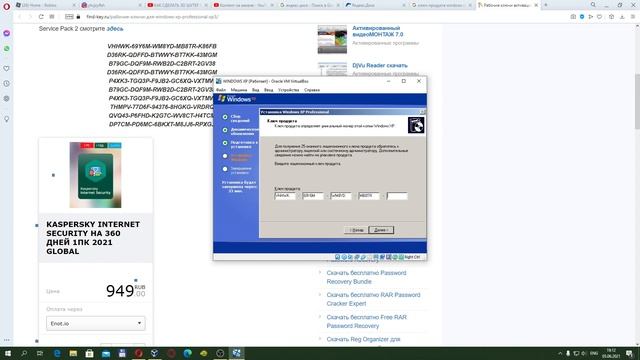Viewport: 640px width, 360px height.
Task: Click the VirtualBox hard disk activity indicator
Action: click(x=338, y=257)
